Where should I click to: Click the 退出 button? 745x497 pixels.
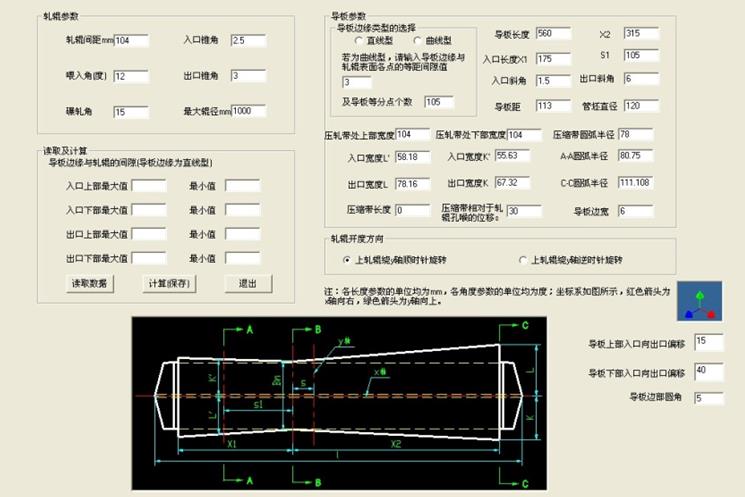(248, 284)
